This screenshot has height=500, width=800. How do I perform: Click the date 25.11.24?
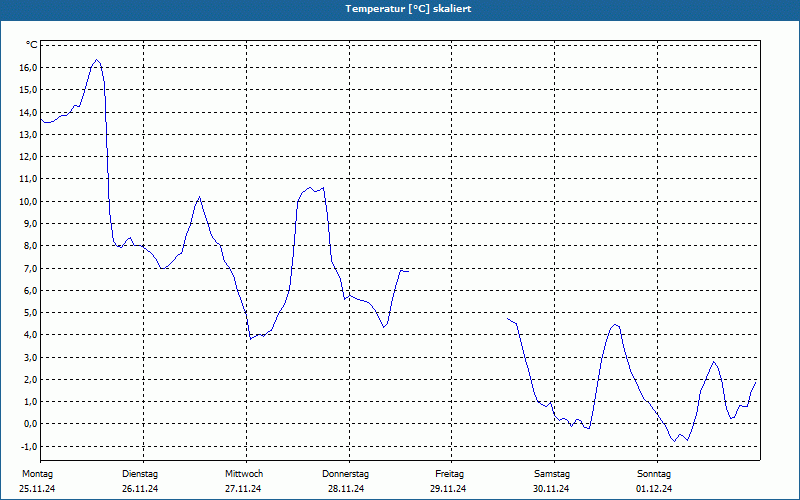[37, 489]
